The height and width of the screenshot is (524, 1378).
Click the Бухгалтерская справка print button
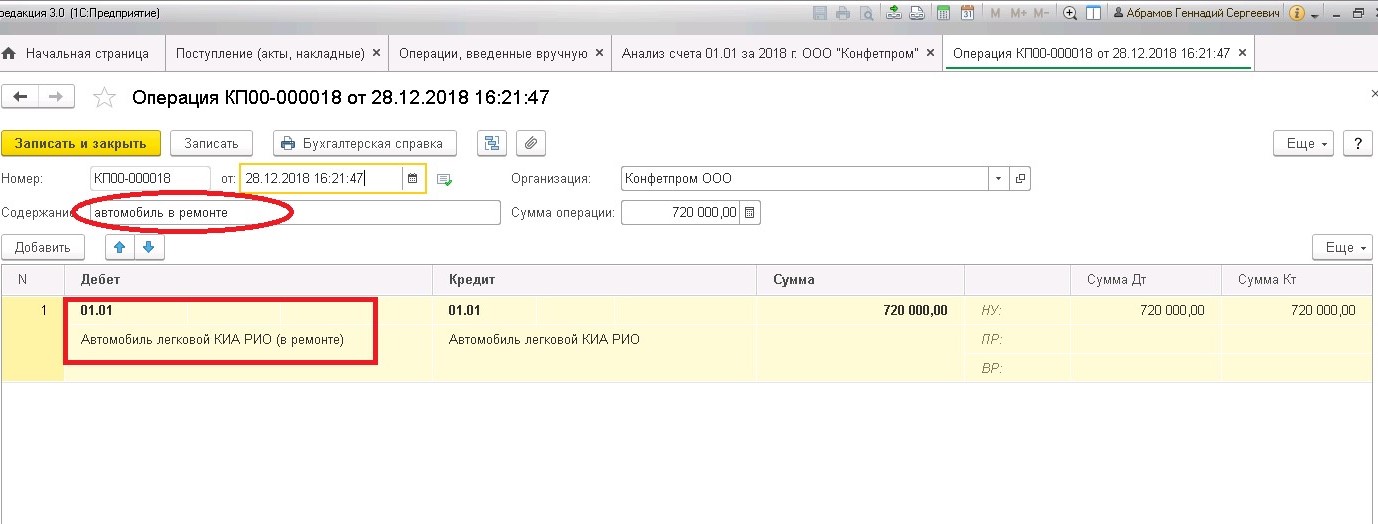[x=365, y=143]
